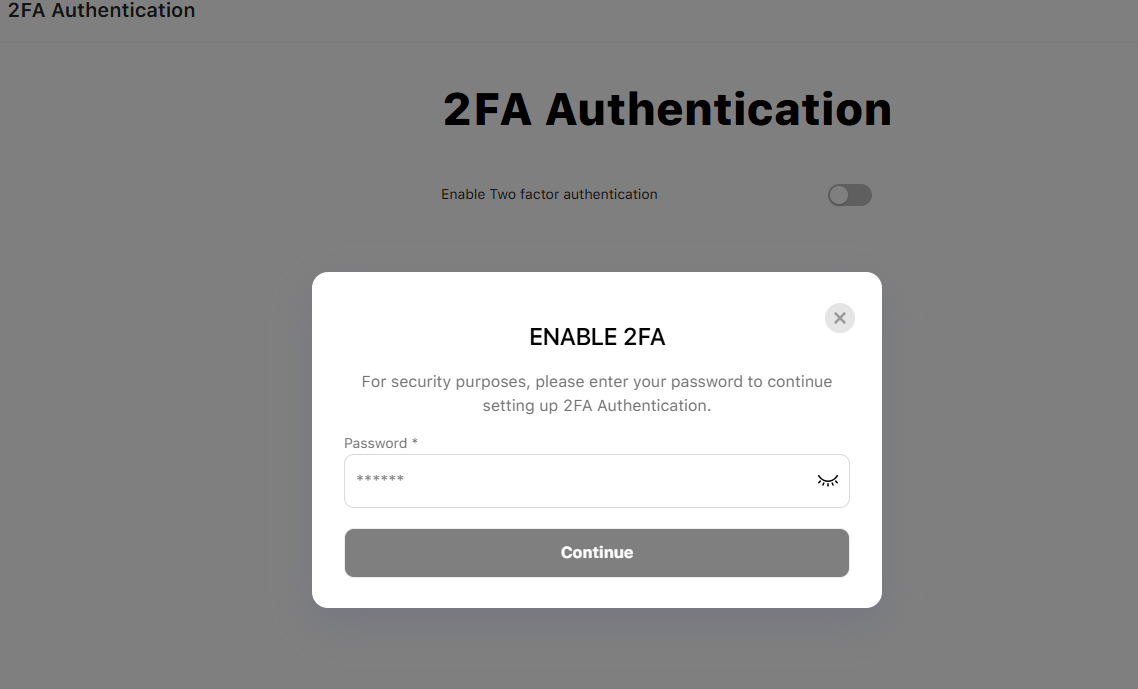Viewport: 1138px width, 689px height.
Task: Click '2FA' in the ENABLE 2FA title
Action: 644,337
